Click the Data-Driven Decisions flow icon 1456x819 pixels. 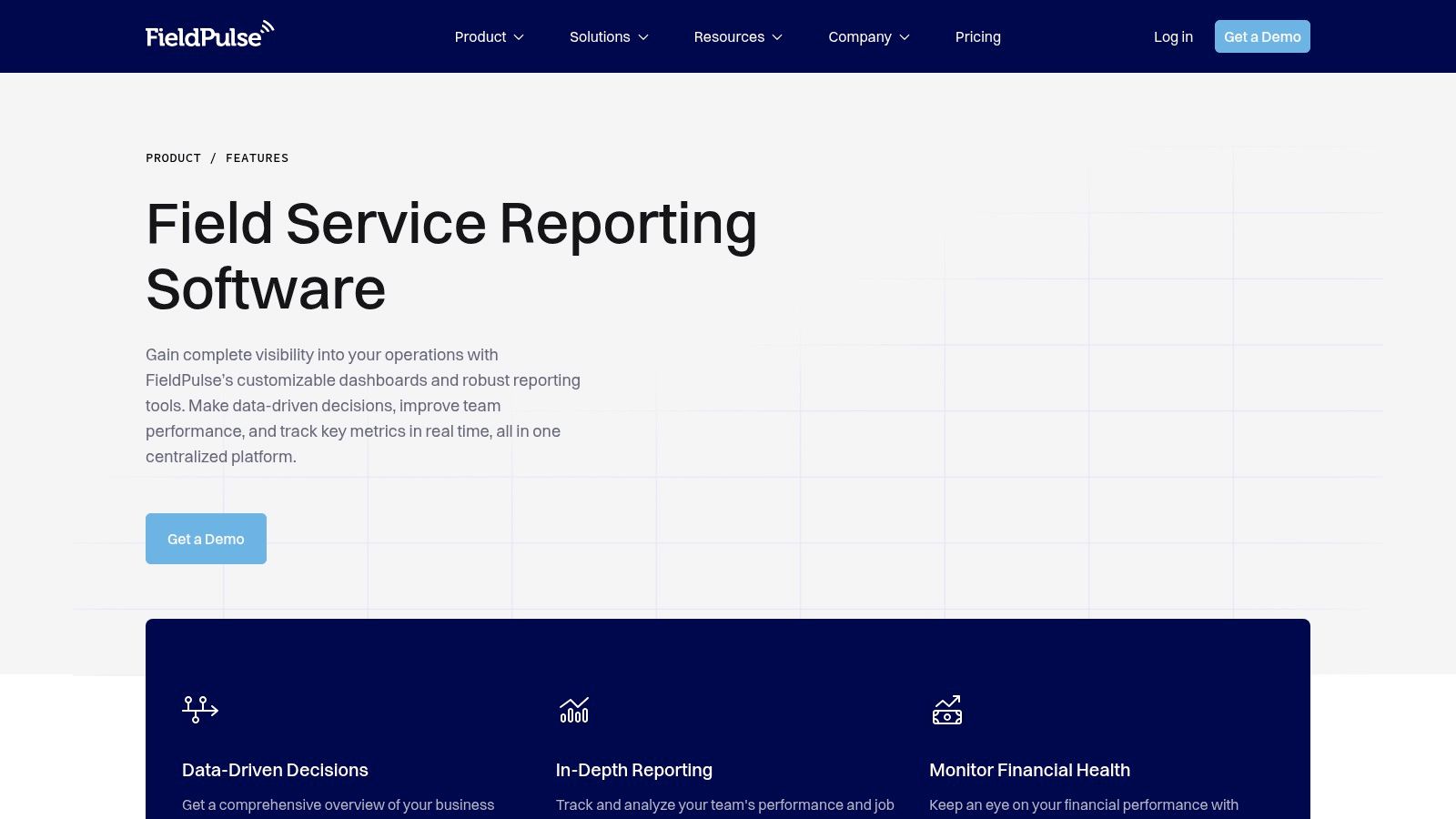tap(200, 710)
